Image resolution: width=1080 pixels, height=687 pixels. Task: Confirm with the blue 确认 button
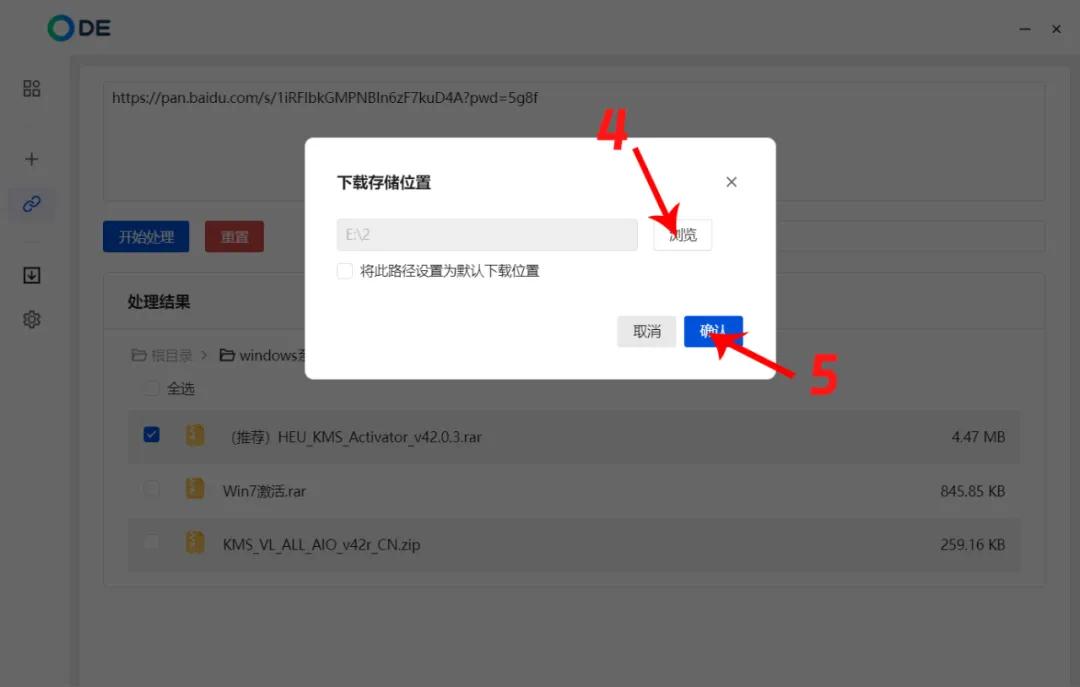coord(713,331)
